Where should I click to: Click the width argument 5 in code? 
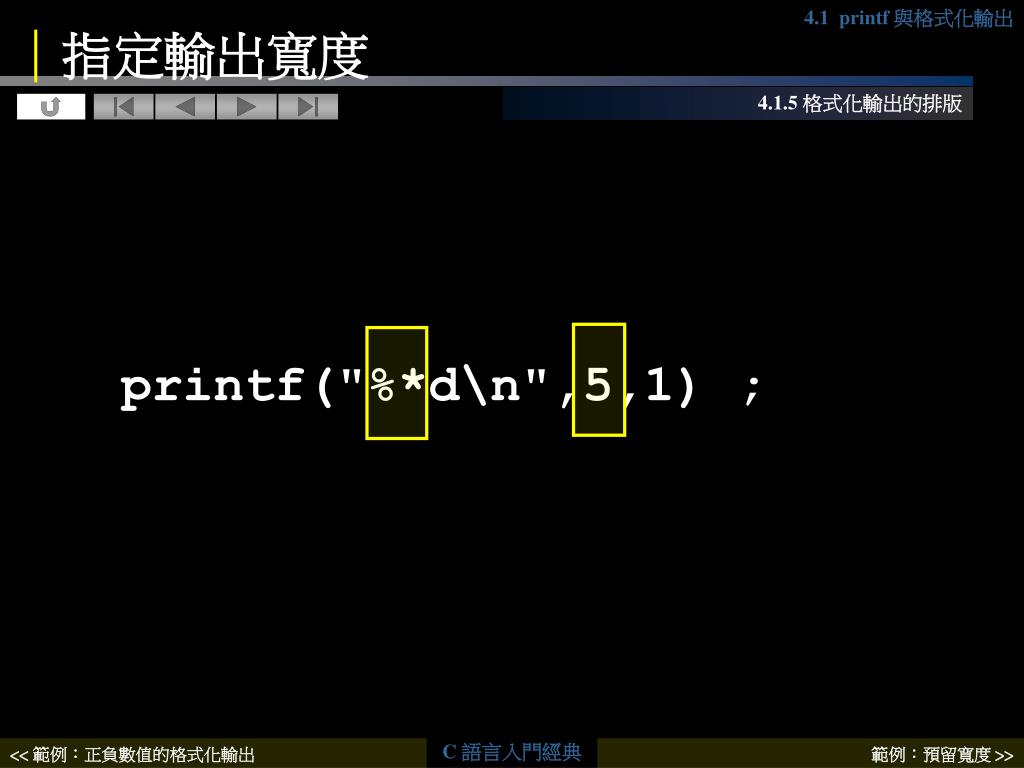599,380
